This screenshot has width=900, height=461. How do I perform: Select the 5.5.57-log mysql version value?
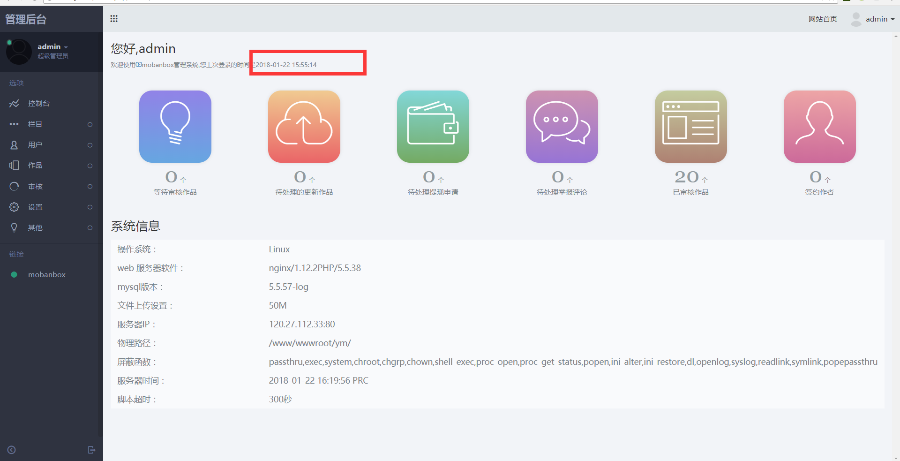pos(289,286)
